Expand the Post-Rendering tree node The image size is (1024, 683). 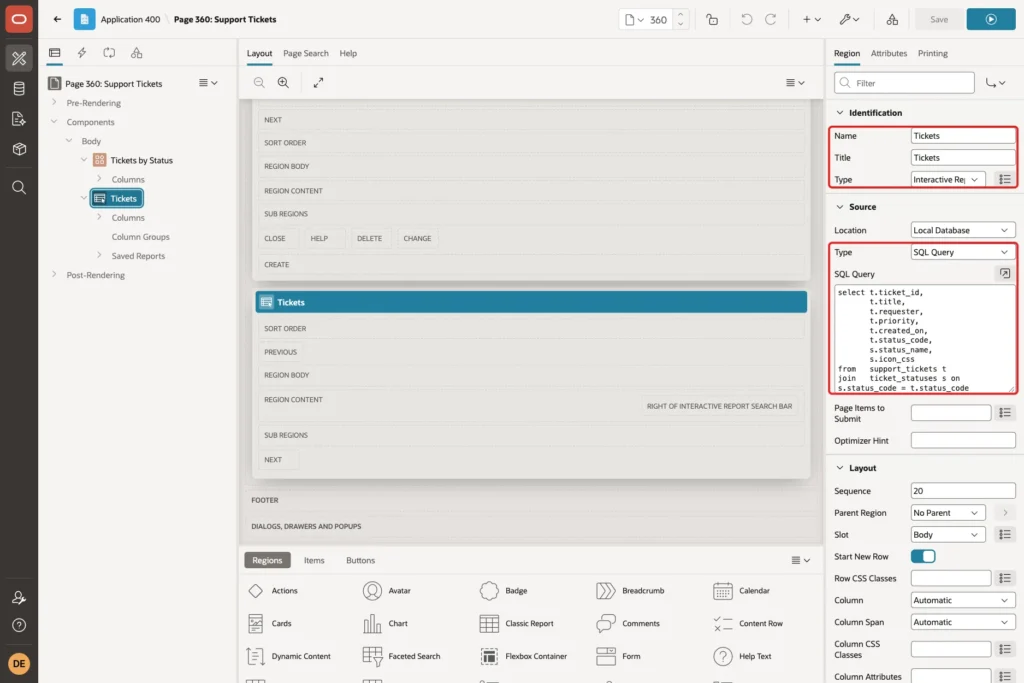54,275
